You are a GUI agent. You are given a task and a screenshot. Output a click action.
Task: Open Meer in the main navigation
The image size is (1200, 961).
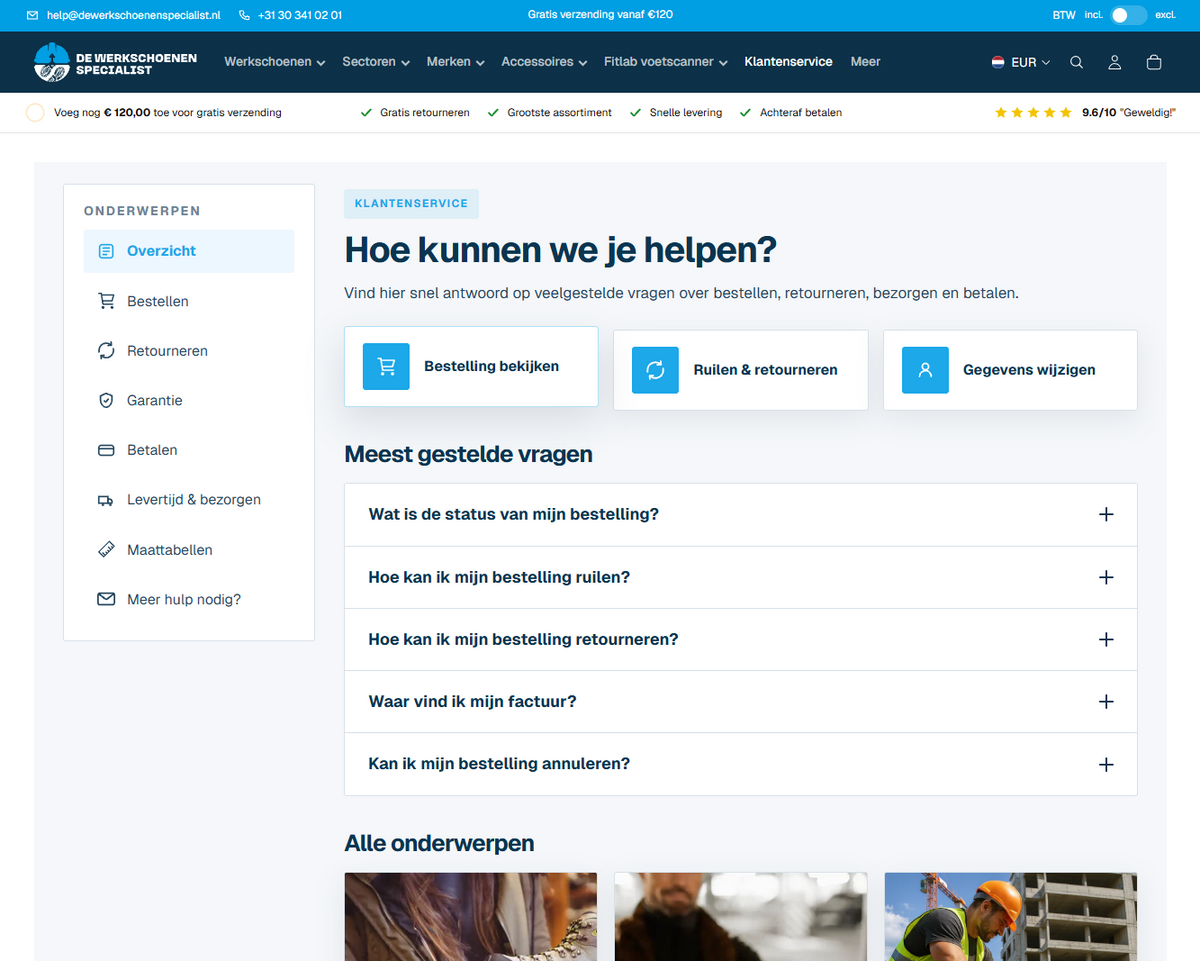(865, 62)
